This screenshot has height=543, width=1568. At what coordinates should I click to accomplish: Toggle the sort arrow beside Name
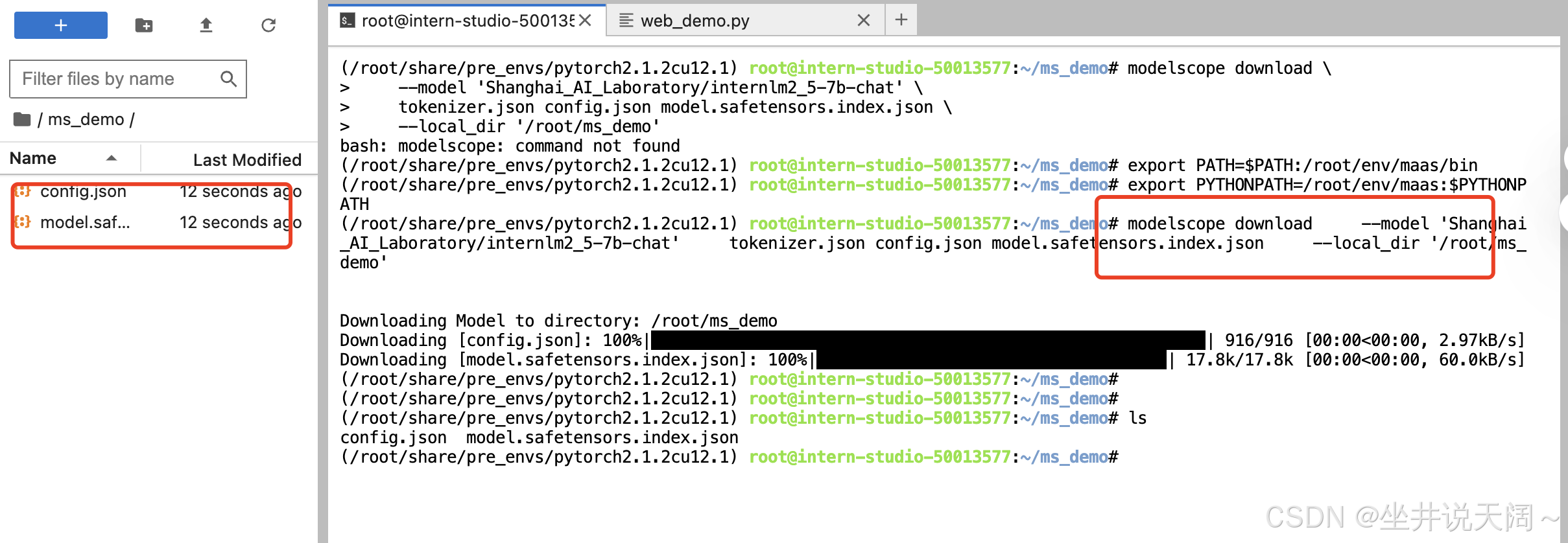(x=112, y=158)
